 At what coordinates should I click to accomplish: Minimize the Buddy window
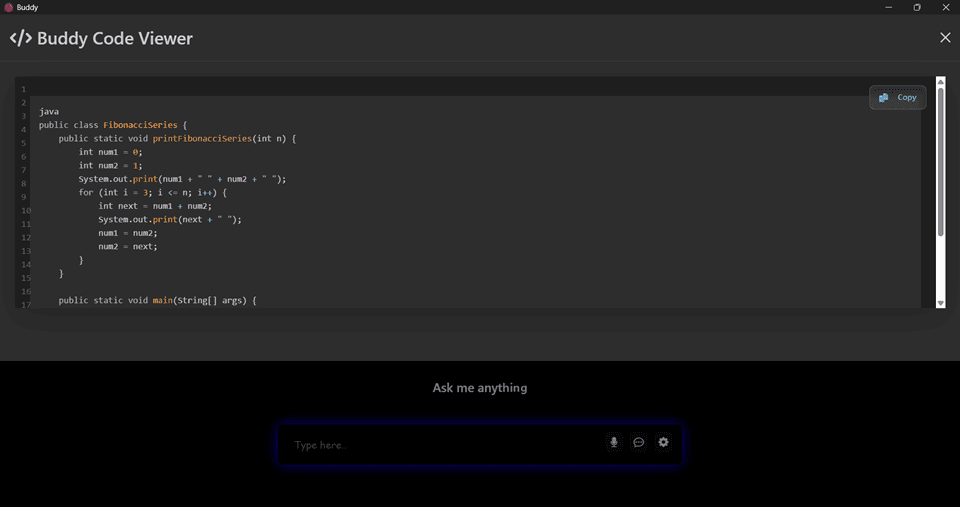888,7
